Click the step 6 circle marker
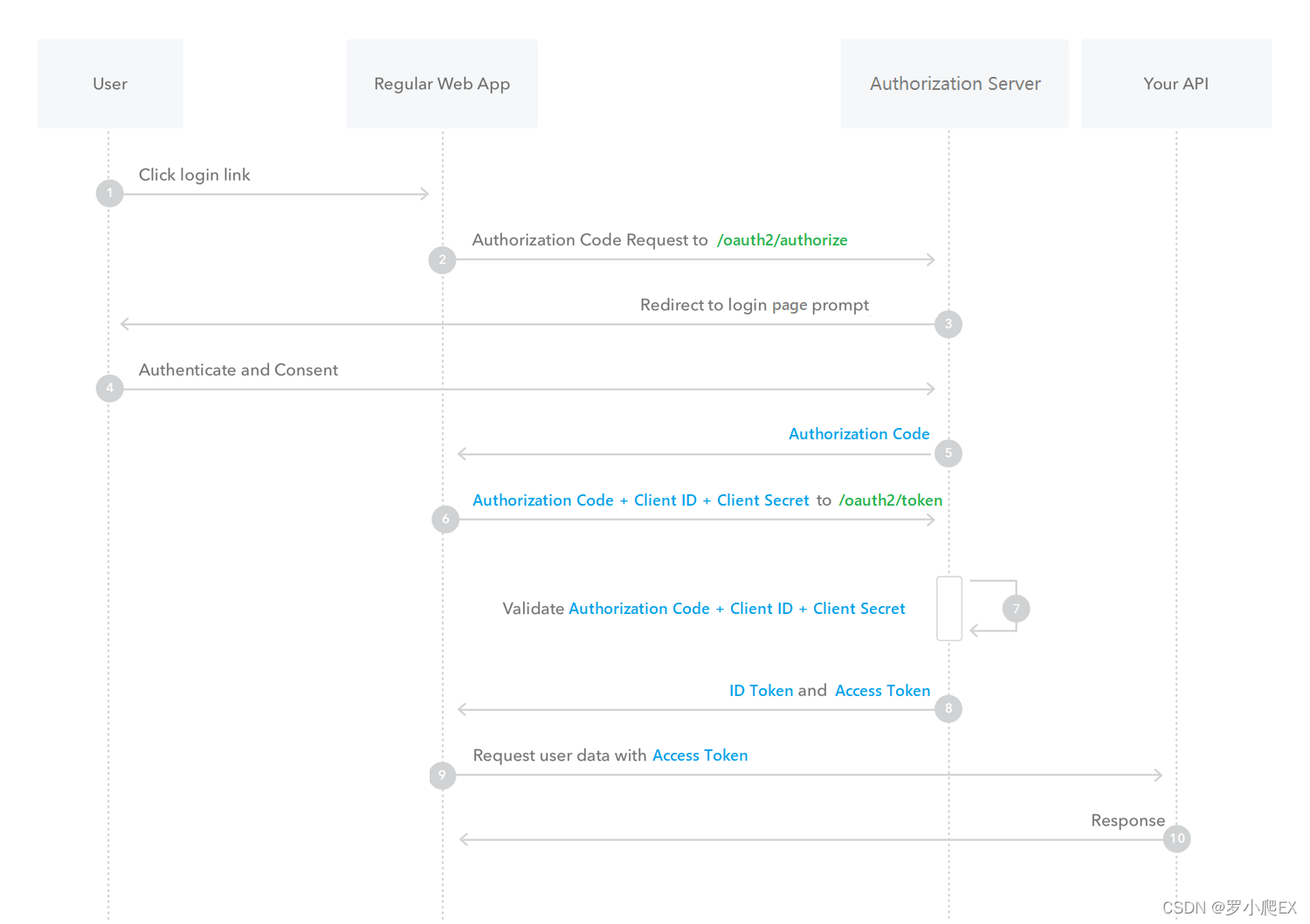This screenshot has width=1310, height=924. point(445,519)
